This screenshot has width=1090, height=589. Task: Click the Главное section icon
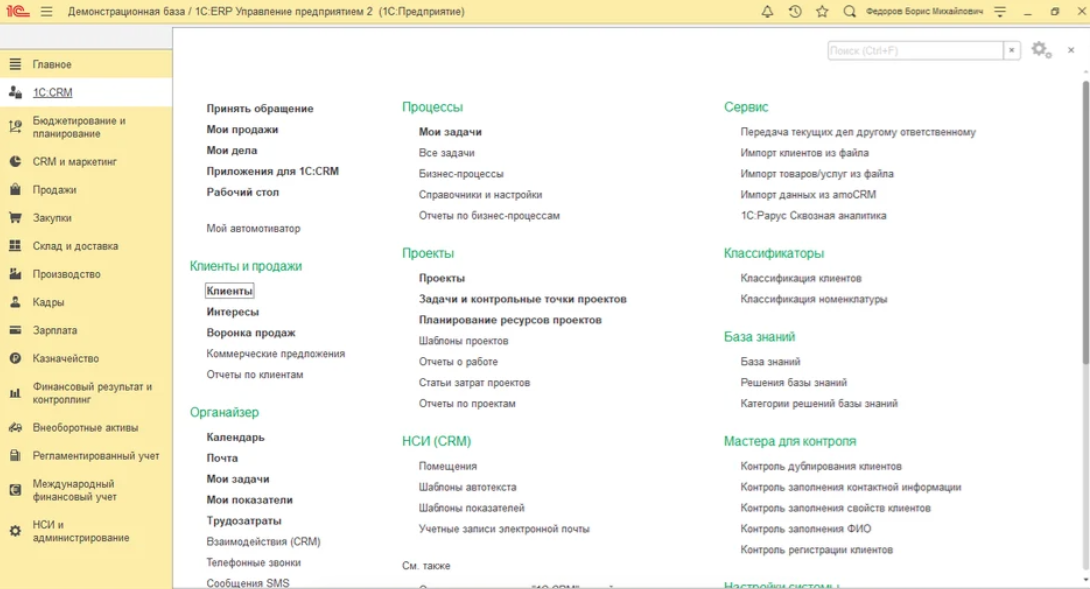click(x=15, y=64)
